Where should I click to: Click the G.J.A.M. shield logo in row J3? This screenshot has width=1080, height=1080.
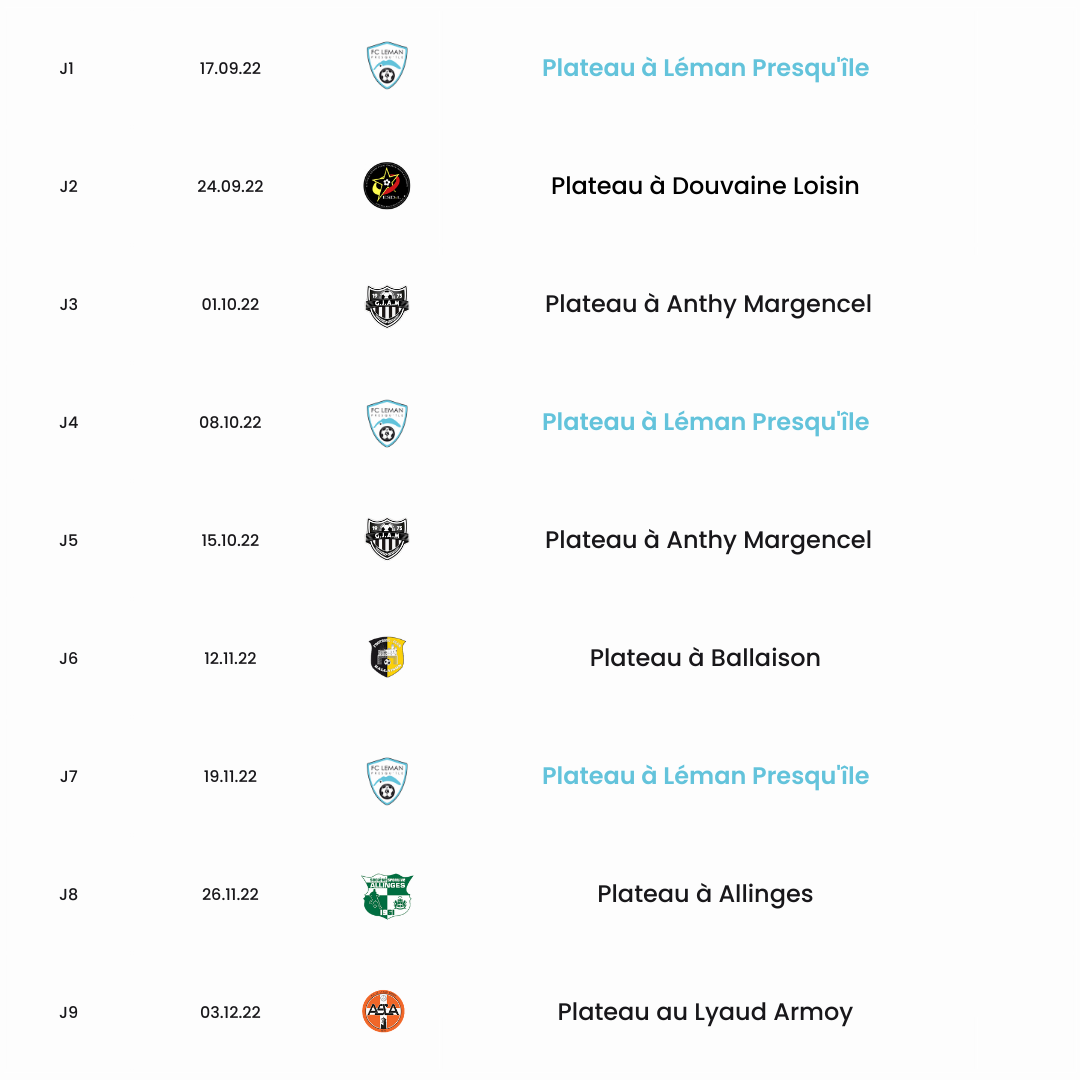(386, 306)
